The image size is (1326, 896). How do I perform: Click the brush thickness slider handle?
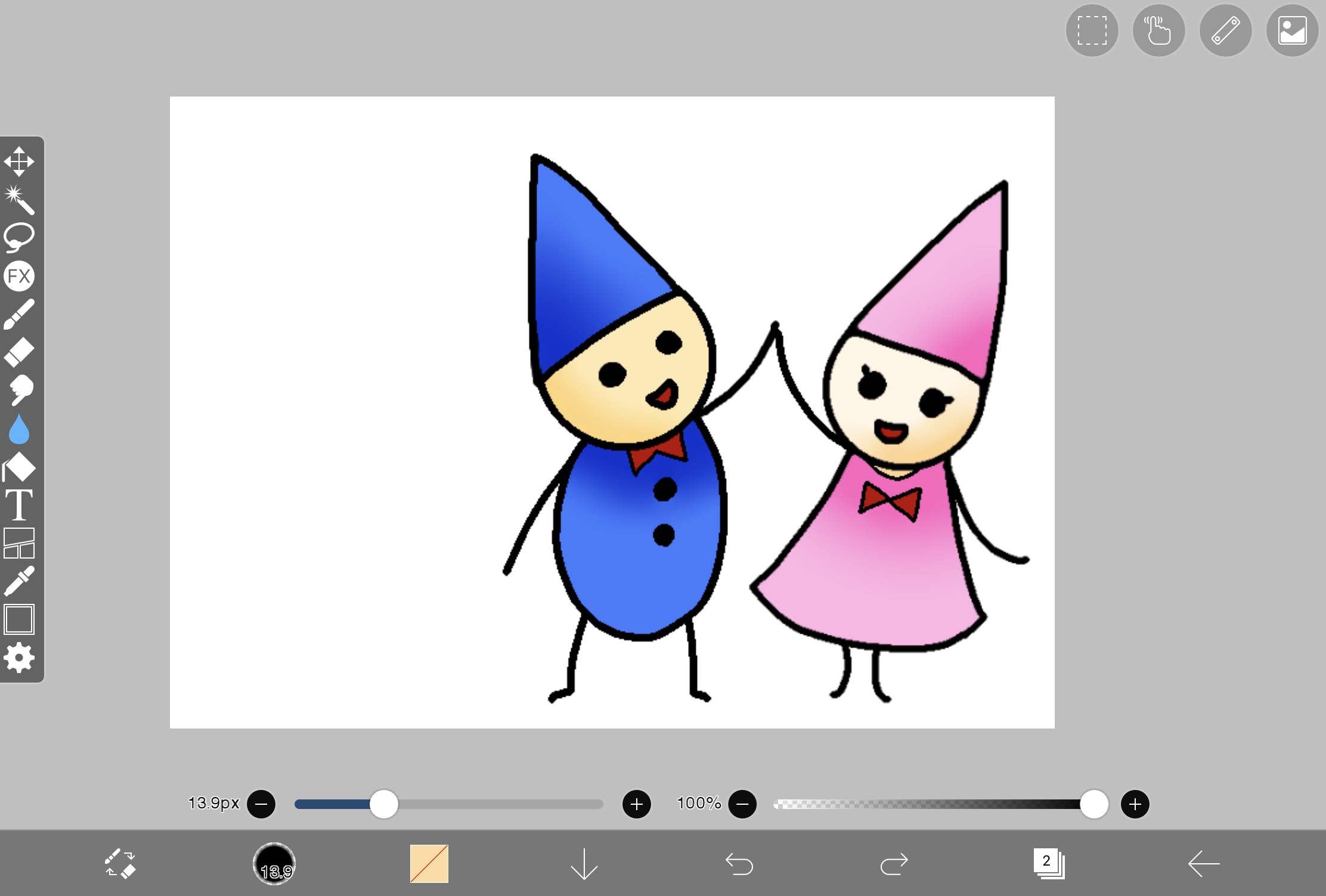click(x=384, y=804)
